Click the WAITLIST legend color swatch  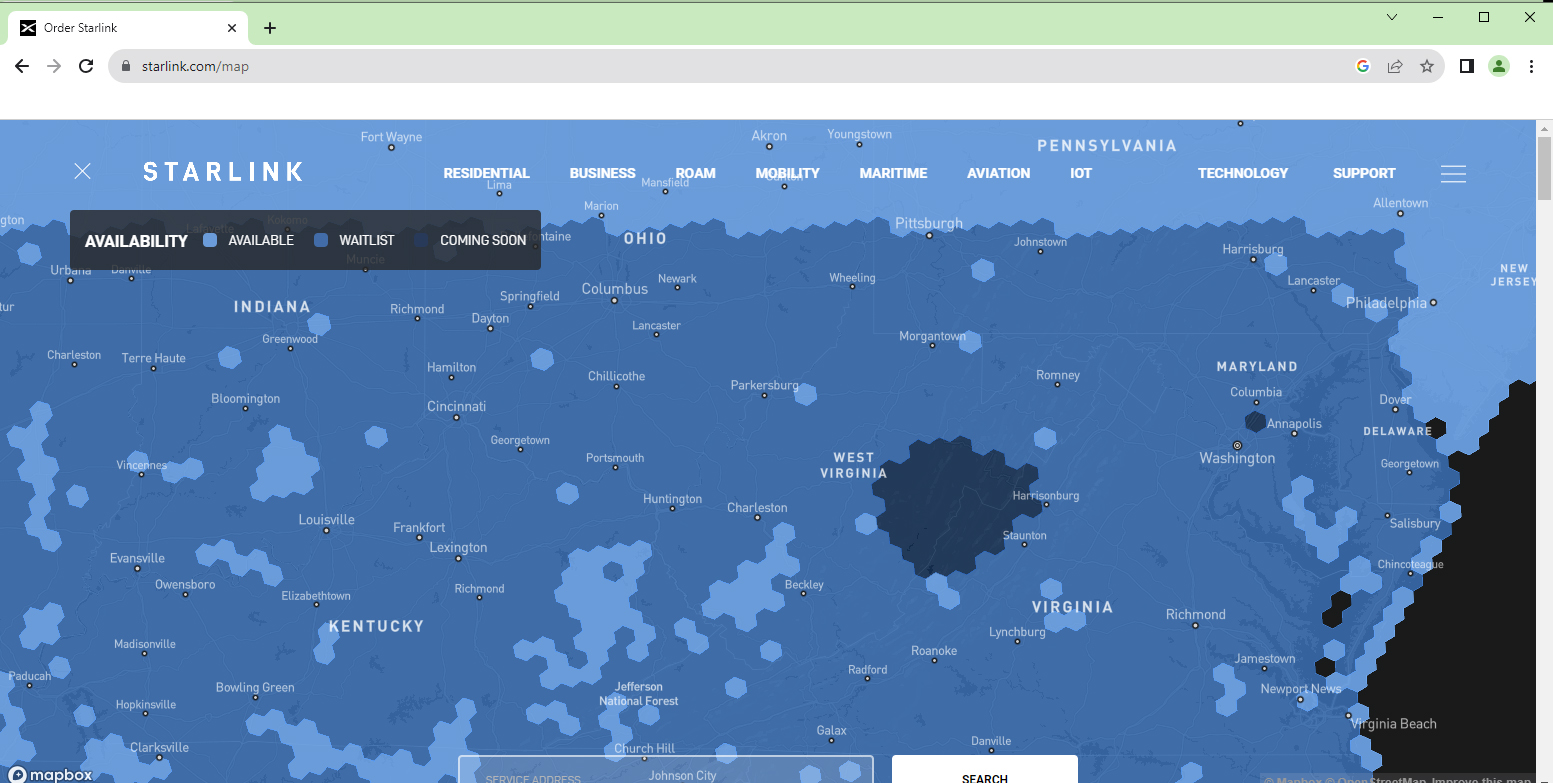(x=321, y=240)
